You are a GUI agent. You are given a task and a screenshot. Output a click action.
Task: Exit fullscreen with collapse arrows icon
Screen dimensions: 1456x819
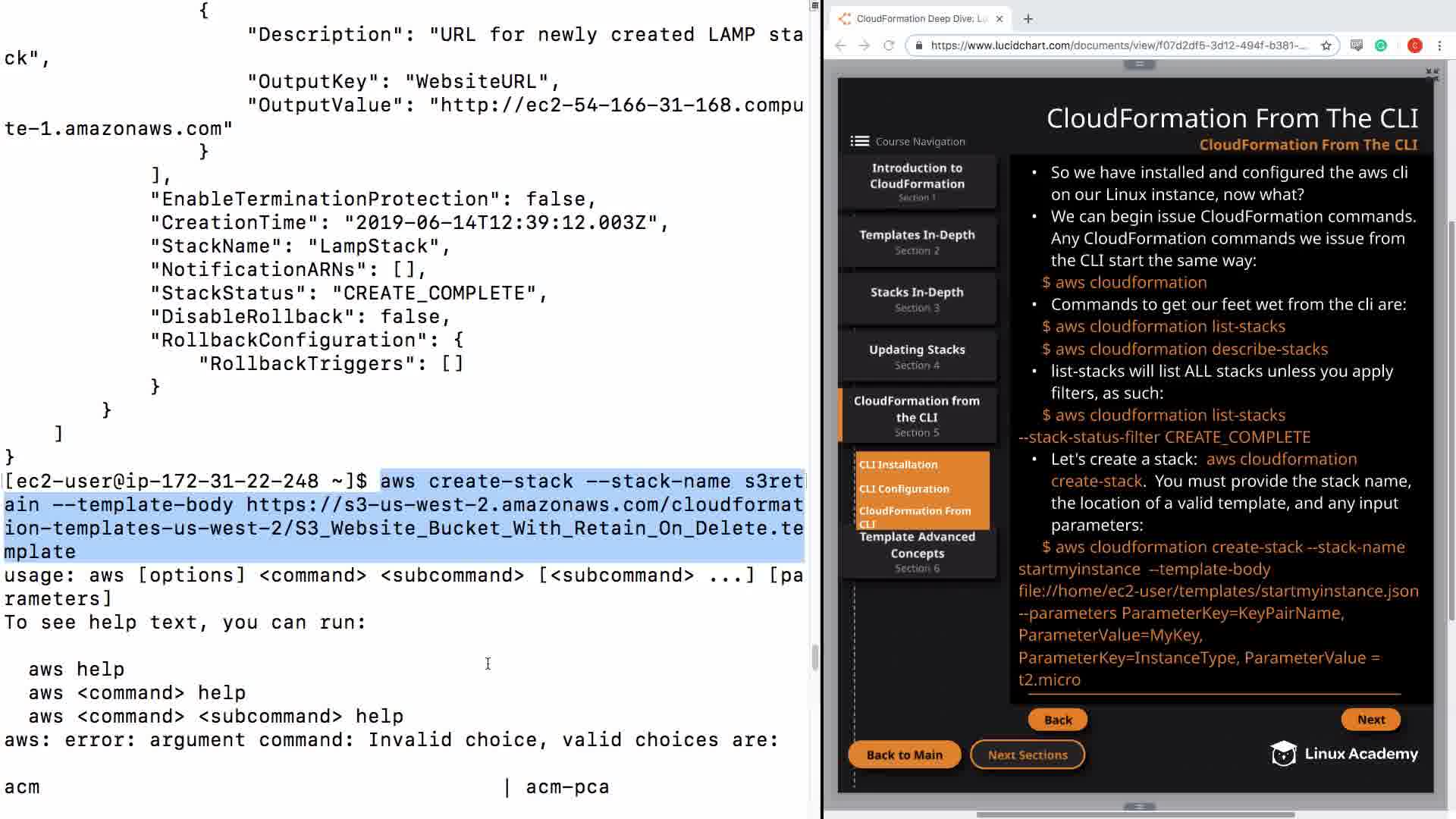coord(1432,74)
